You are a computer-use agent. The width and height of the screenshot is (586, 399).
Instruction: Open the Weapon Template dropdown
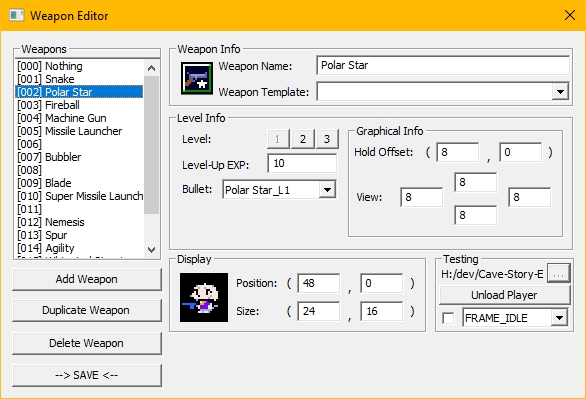pyautogui.click(x=560, y=92)
